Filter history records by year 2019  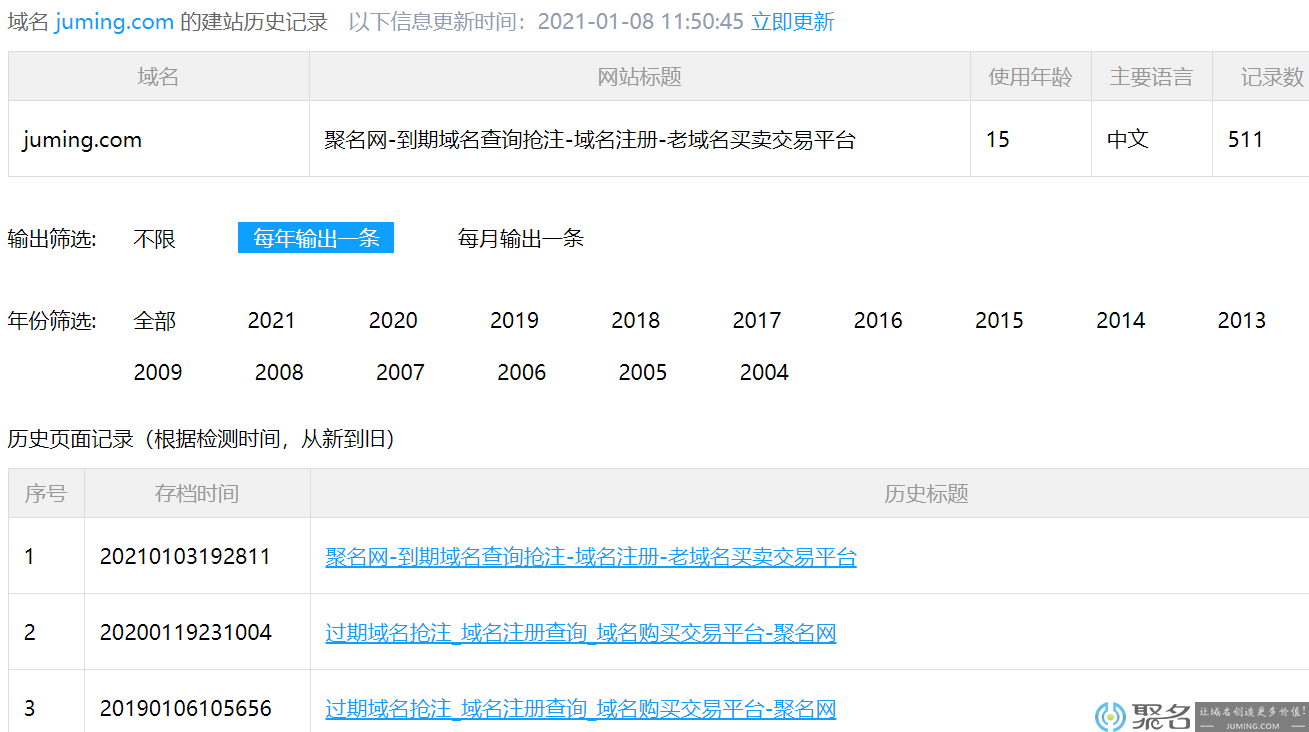click(x=514, y=320)
